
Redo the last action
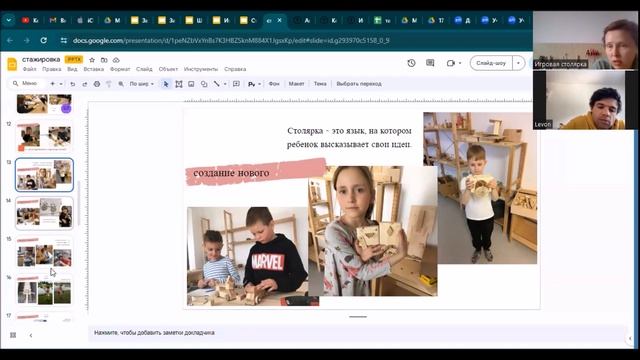[x=84, y=84]
